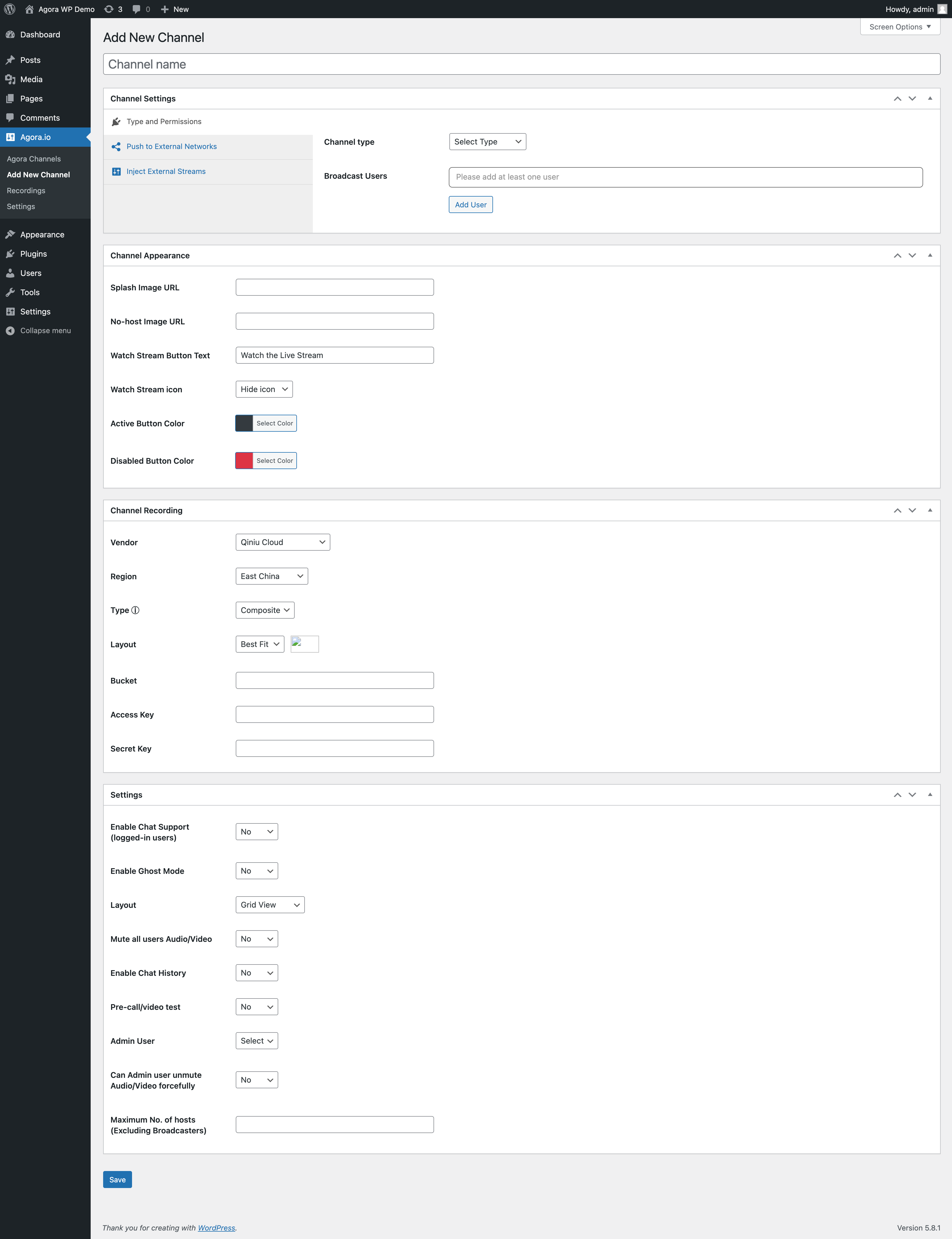Toggle the Channel Appearance panel collapse
The width and height of the screenshot is (952, 1239).
pyautogui.click(x=930, y=256)
